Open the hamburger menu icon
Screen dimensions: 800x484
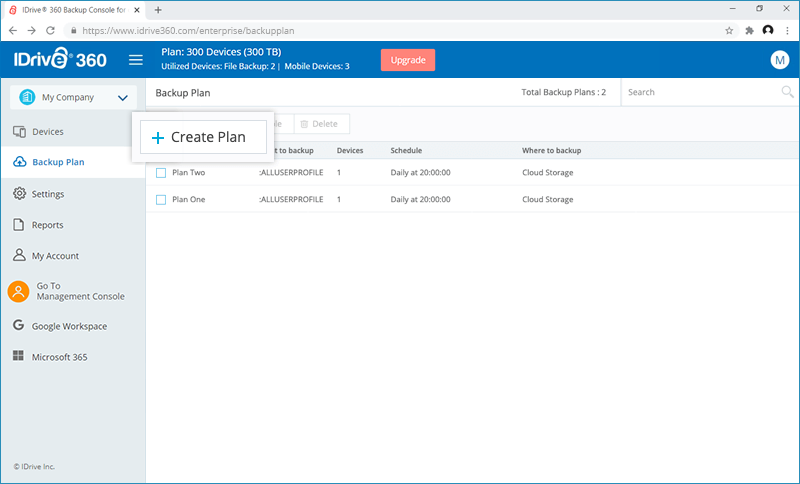136,60
